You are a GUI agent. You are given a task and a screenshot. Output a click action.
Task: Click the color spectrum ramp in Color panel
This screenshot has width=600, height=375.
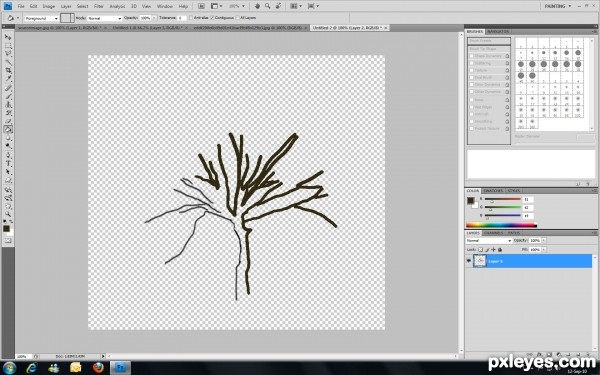[x=501, y=225]
